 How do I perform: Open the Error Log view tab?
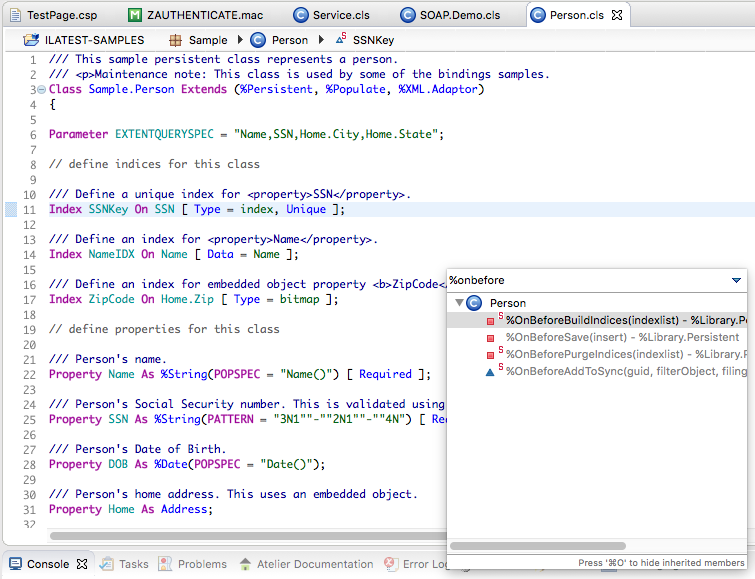[425, 564]
